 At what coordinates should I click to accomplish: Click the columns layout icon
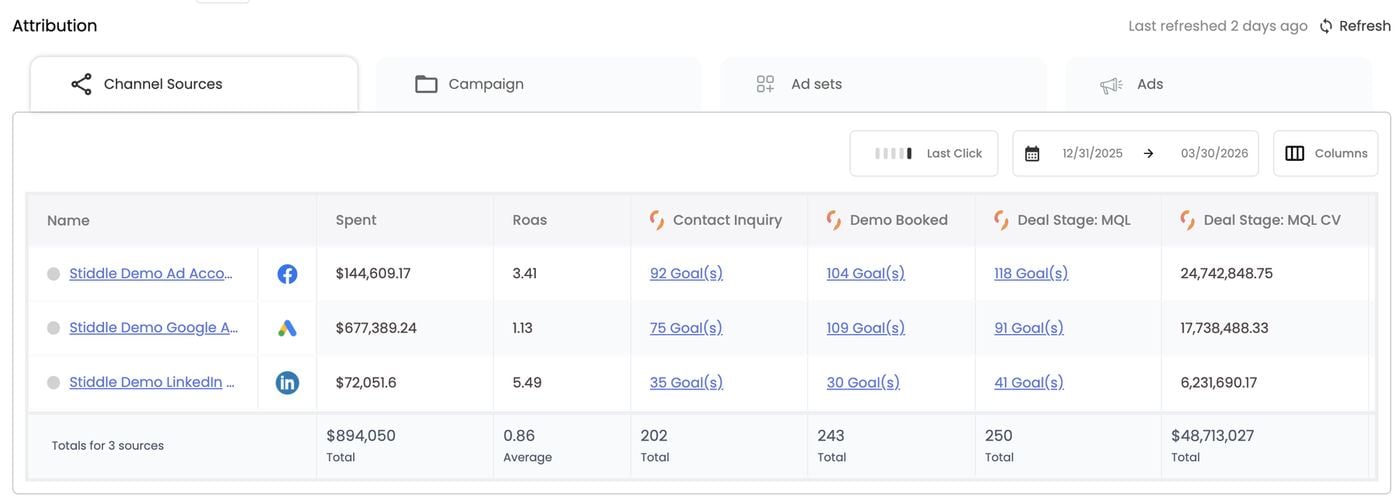point(1295,153)
